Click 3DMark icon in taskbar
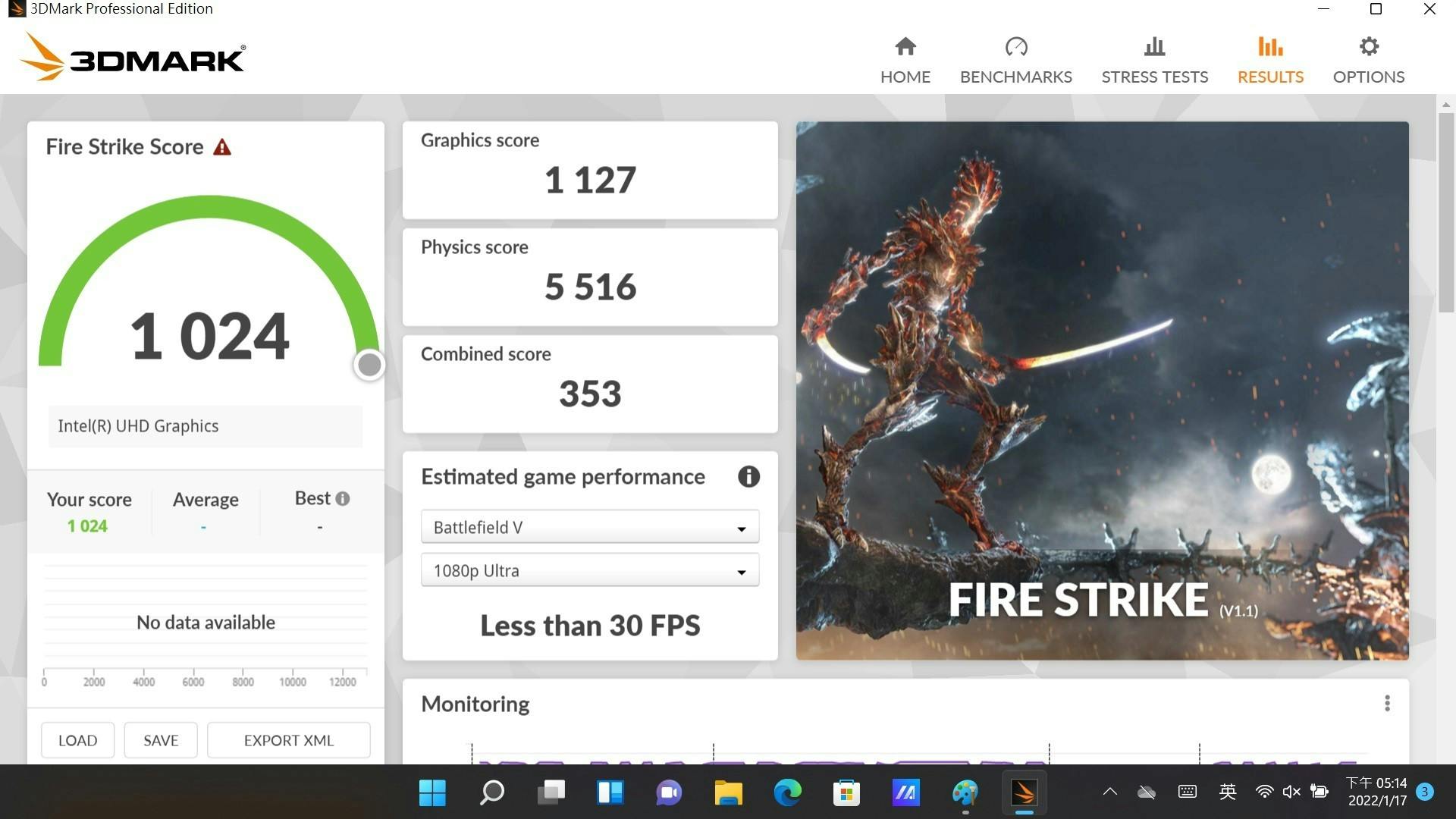 [x=1024, y=792]
